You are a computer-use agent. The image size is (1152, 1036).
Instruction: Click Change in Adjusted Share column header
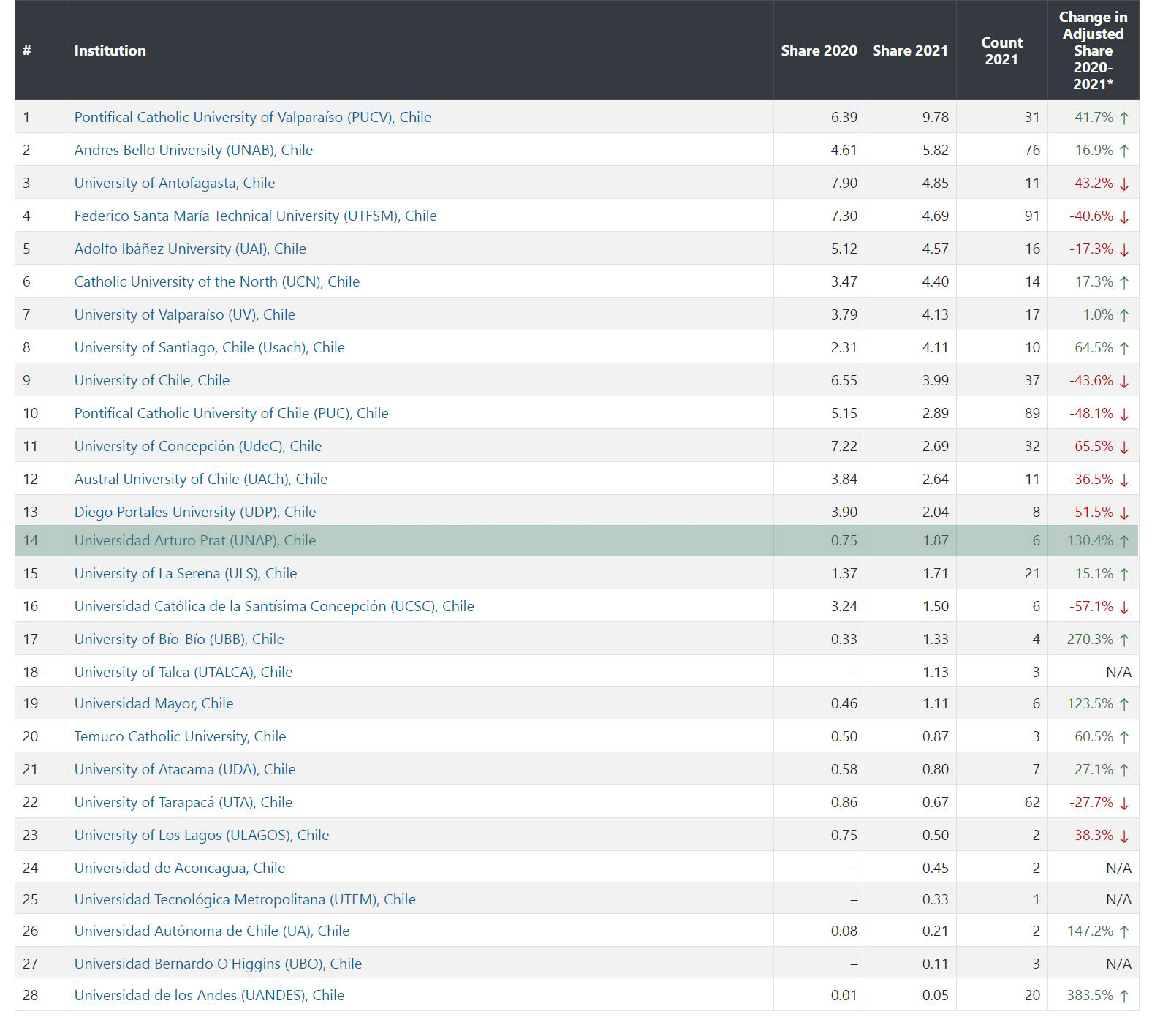coord(1093,50)
